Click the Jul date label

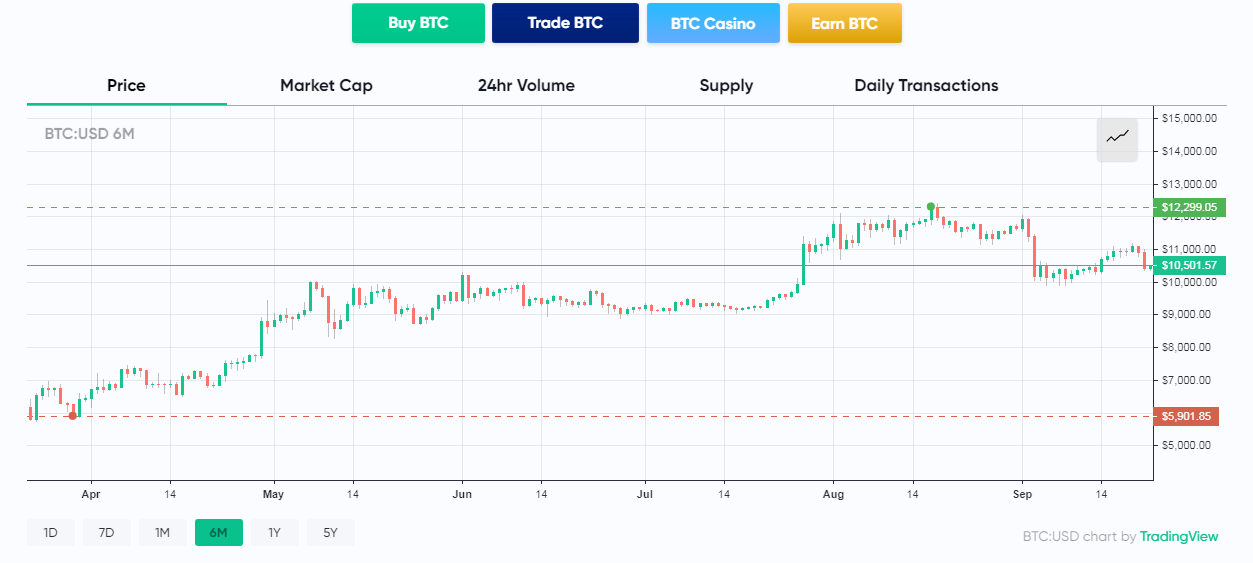(645, 494)
